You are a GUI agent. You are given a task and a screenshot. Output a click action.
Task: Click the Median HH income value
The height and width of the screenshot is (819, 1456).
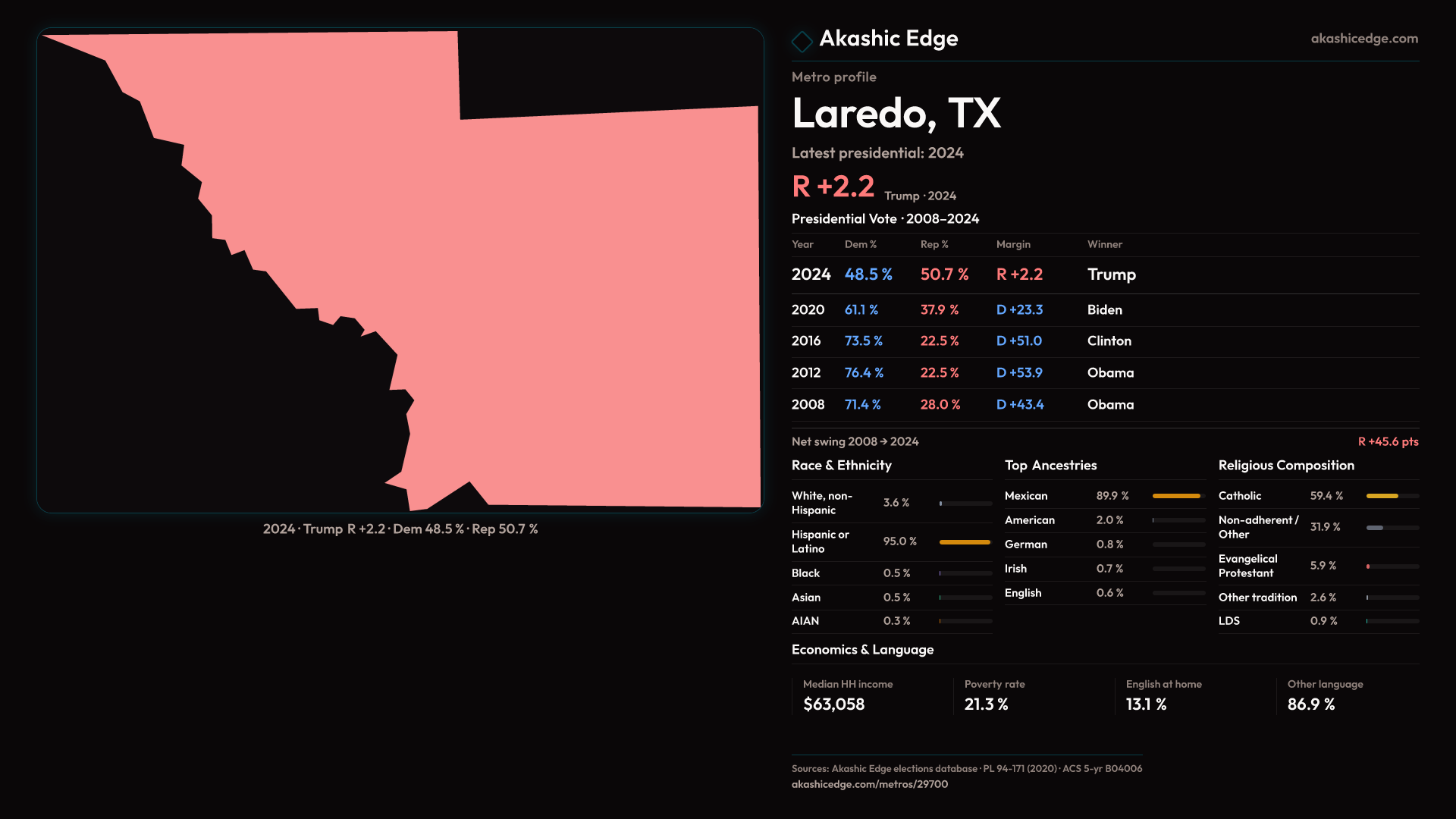pos(833,704)
